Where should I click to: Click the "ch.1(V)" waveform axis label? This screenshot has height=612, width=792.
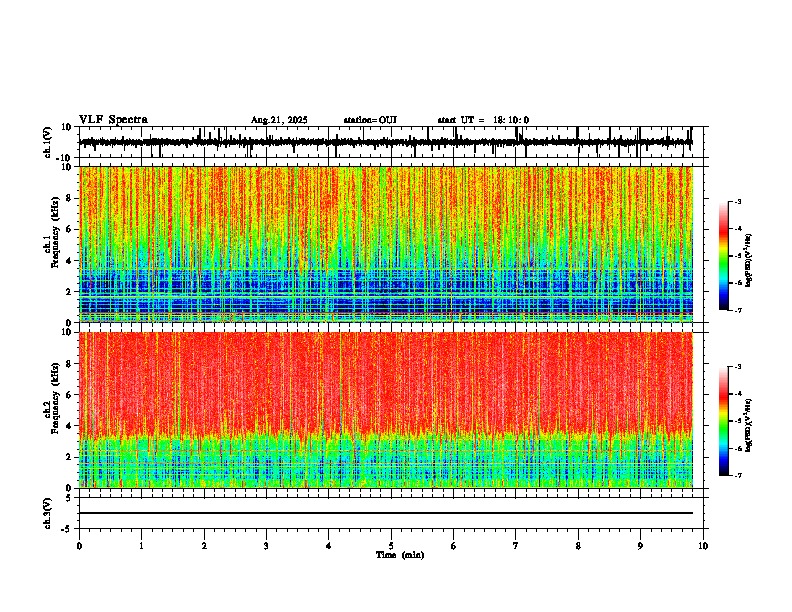coord(48,142)
